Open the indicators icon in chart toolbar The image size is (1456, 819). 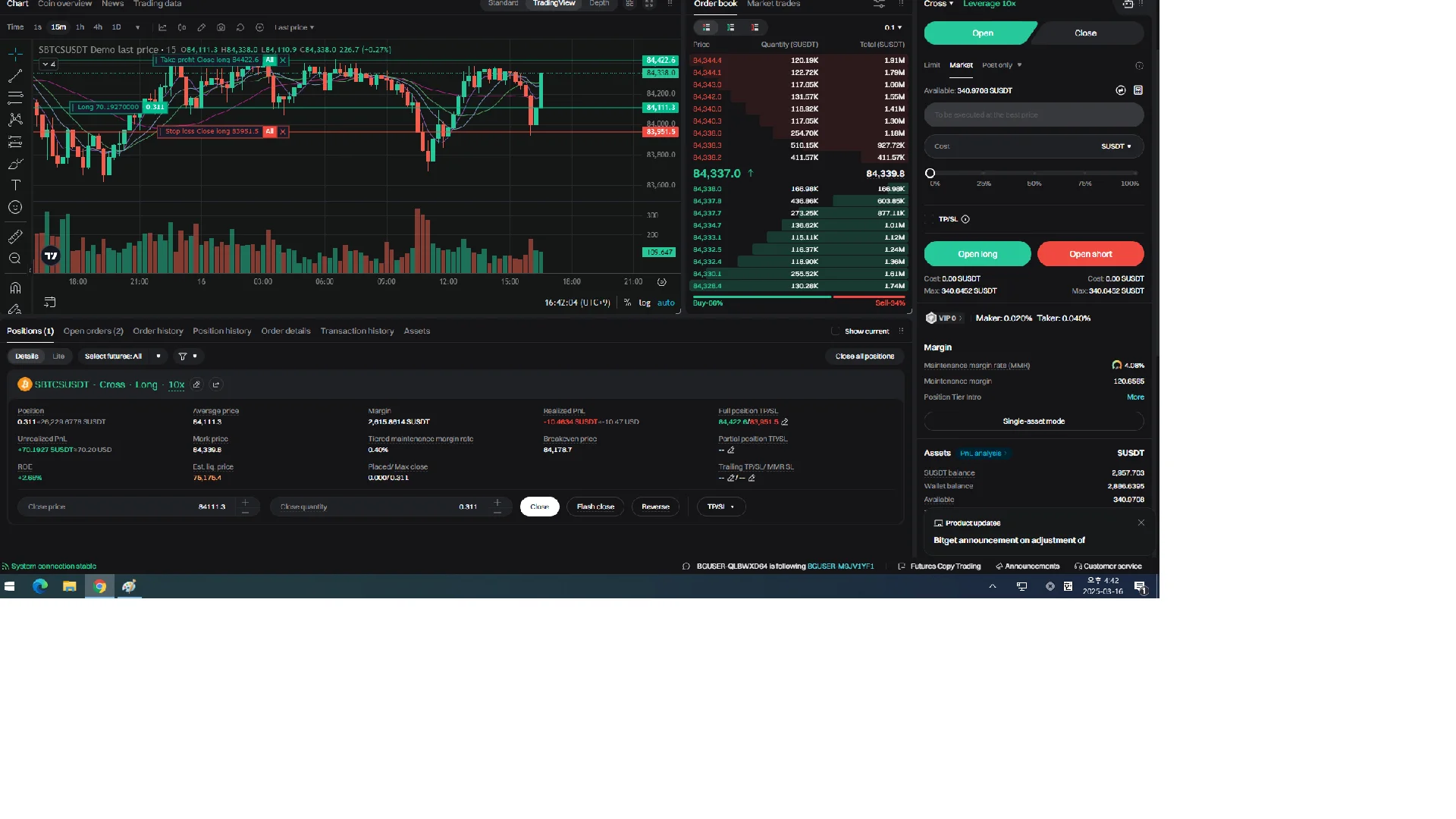point(162,27)
